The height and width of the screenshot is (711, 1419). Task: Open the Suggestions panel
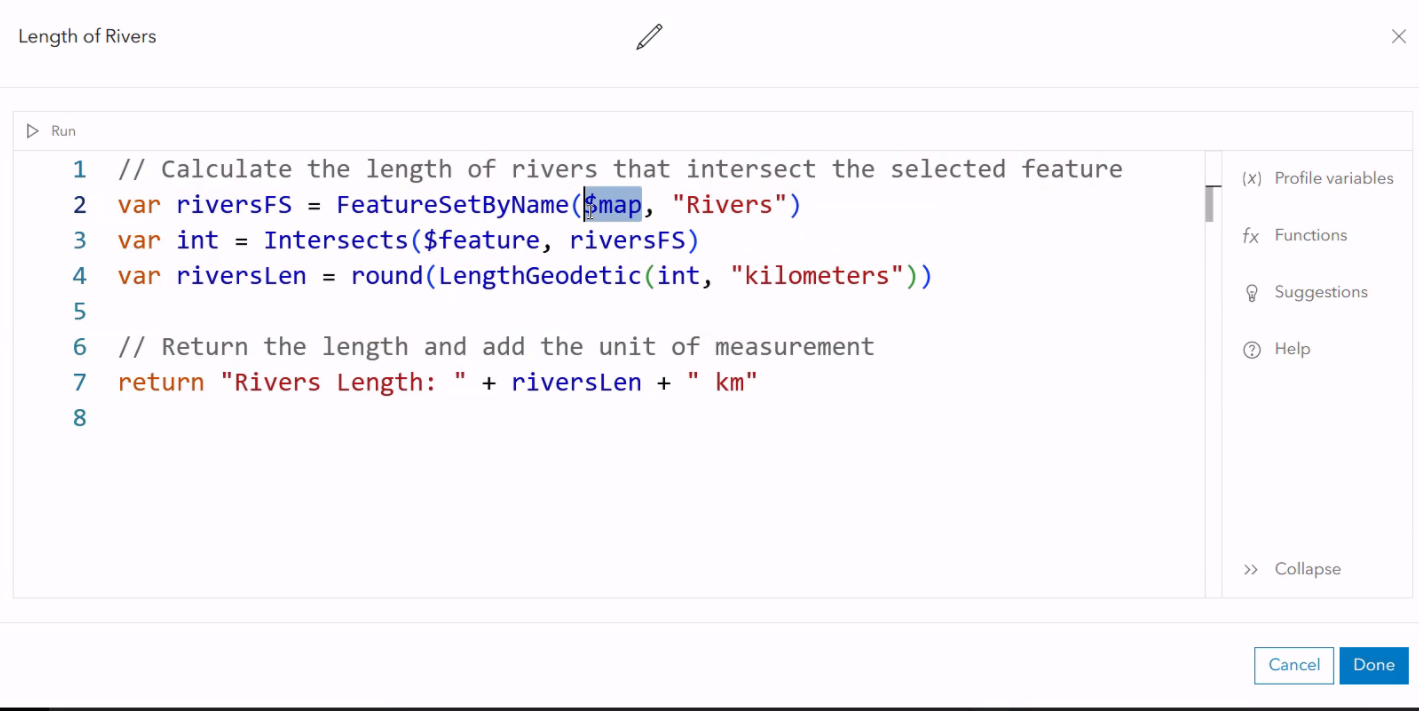pos(1320,292)
